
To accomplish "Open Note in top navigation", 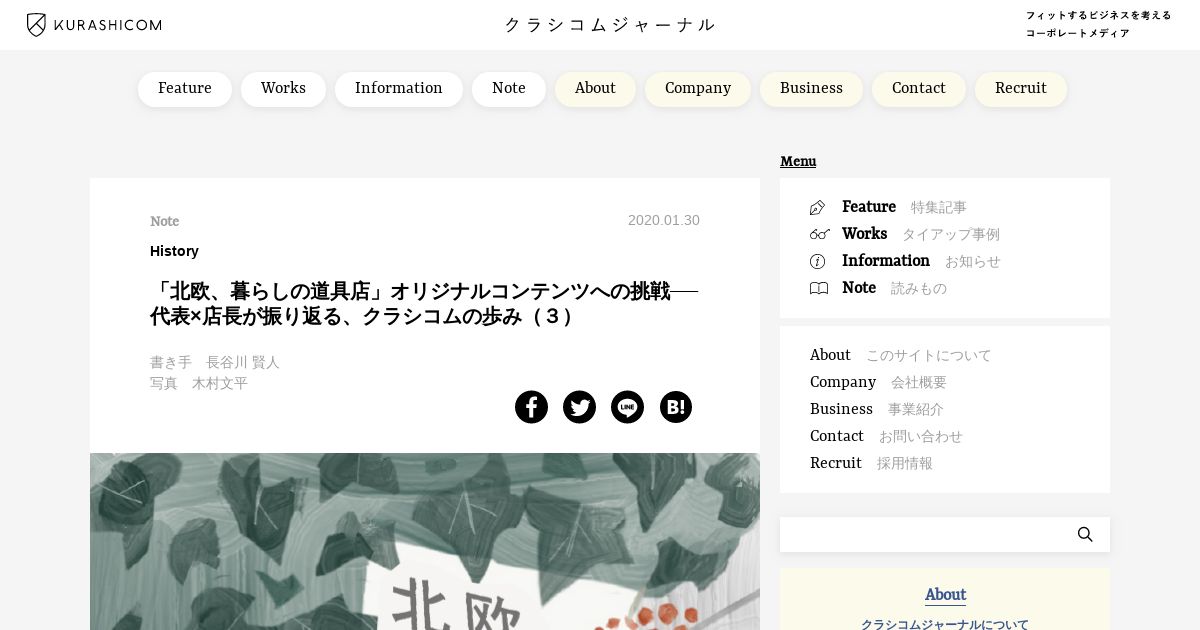I will pyautogui.click(x=509, y=89).
